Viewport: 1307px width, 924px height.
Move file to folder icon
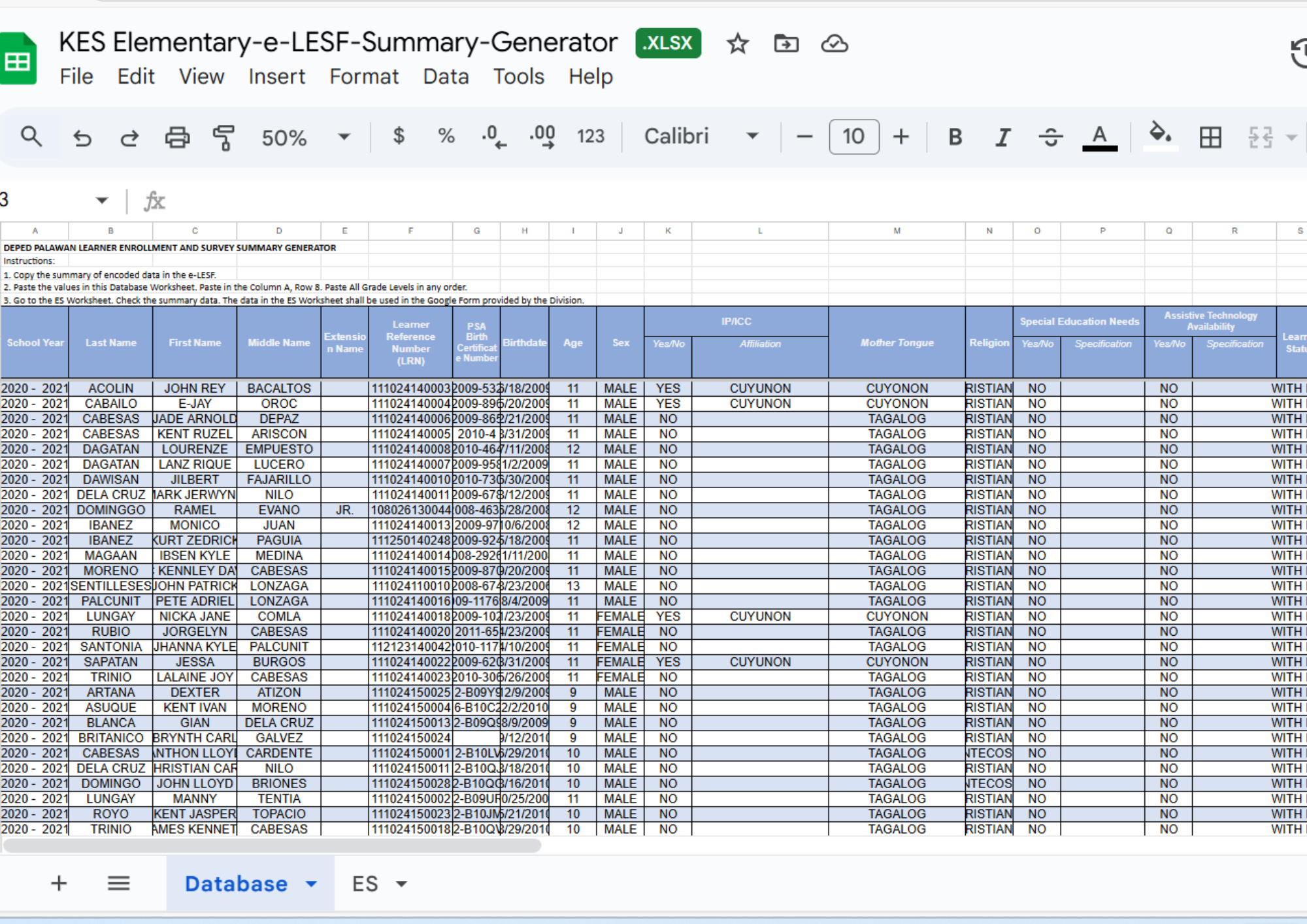786,44
